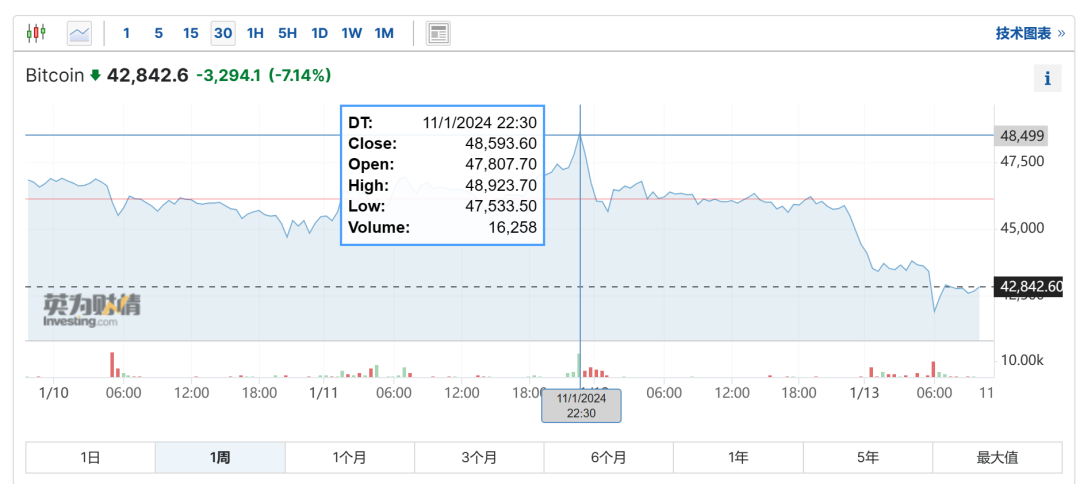
Task: Select the 30-minute interval
Action: [x=223, y=33]
